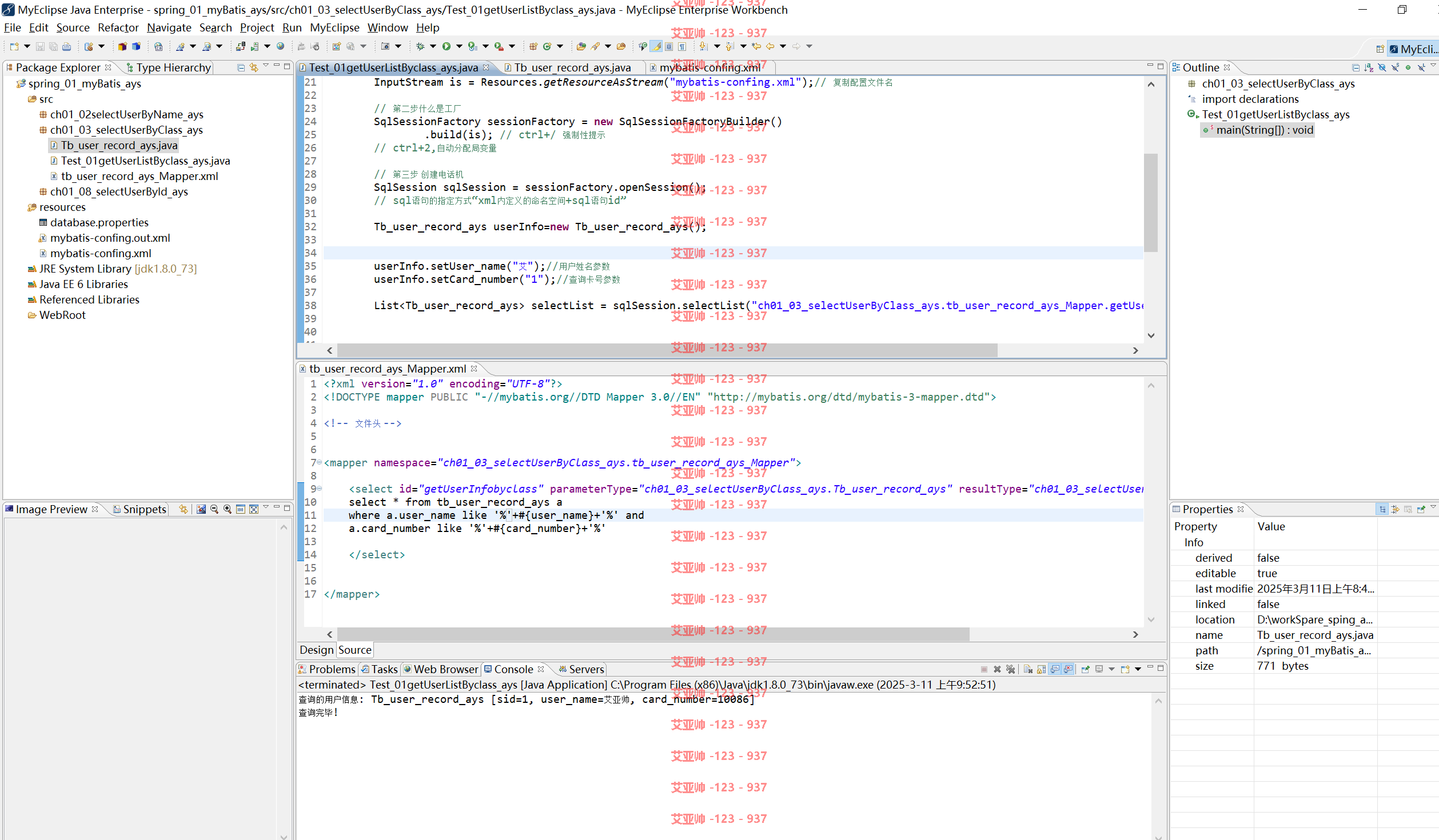The image size is (1439, 840).
Task: Toggle Hide Static Members in Outline
Action: coord(1395,67)
